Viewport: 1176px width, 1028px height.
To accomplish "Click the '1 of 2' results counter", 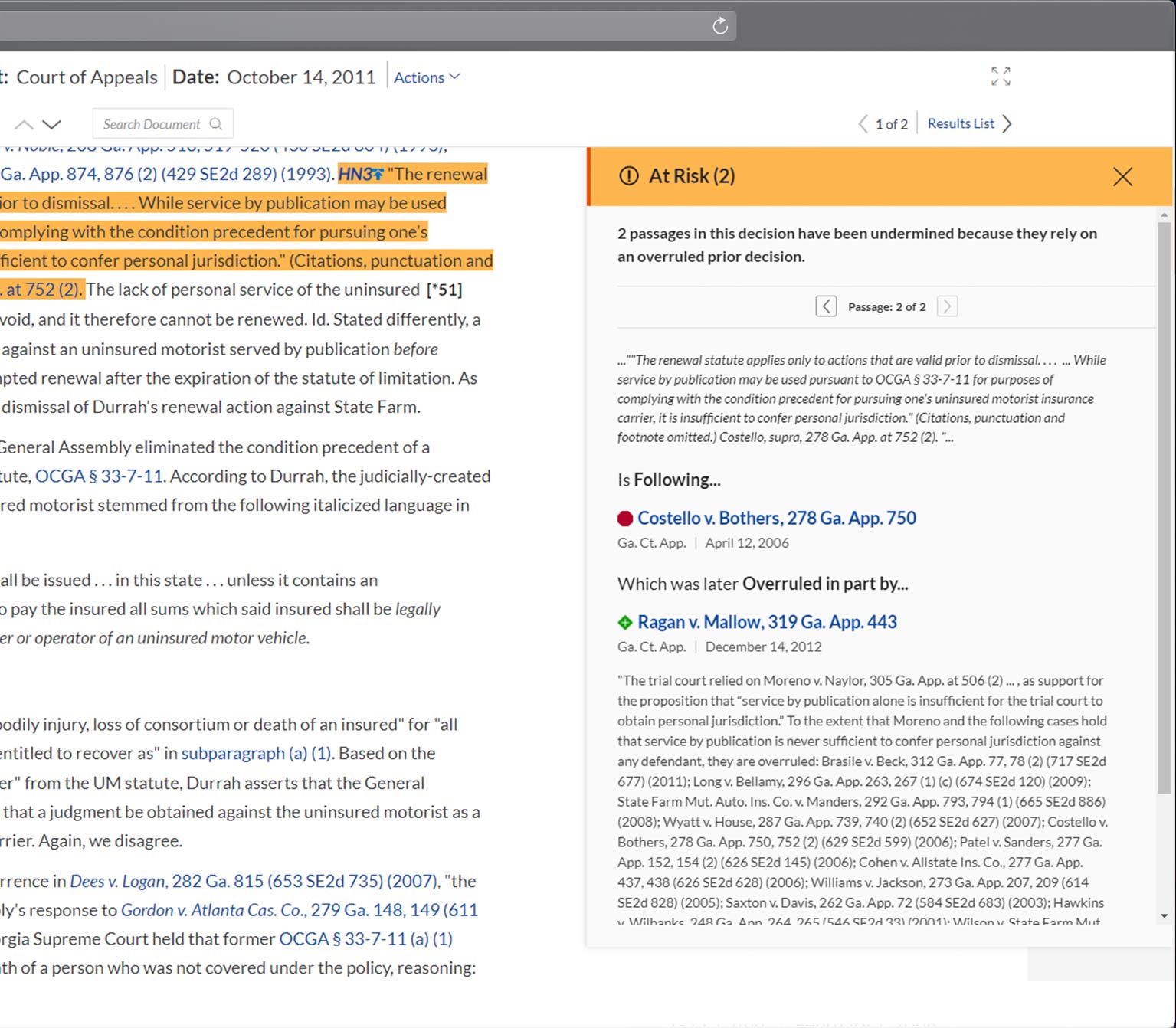I will tap(891, 124).
